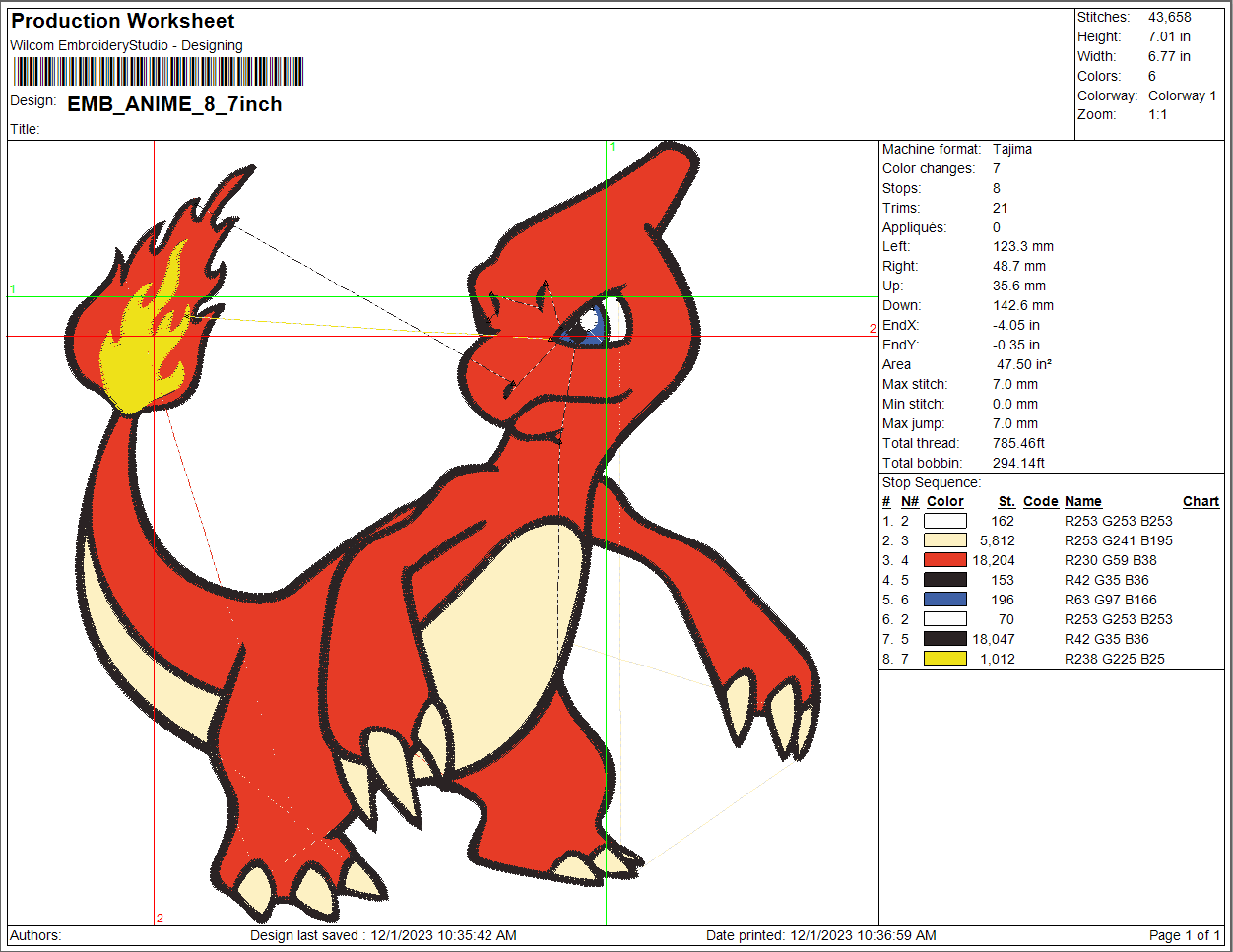Viewport: 1233px width, 952px height.
Task: Click the red color swatch in stop 3
Action: point(944,560)
